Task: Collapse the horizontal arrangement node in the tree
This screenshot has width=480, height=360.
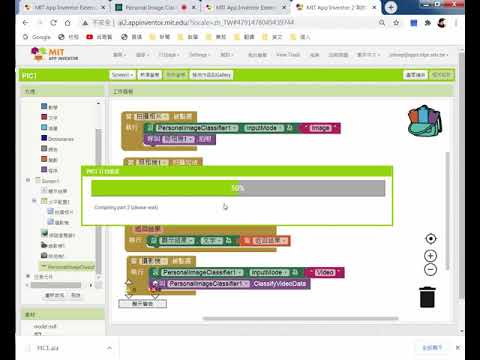Action: coord(34,201)
